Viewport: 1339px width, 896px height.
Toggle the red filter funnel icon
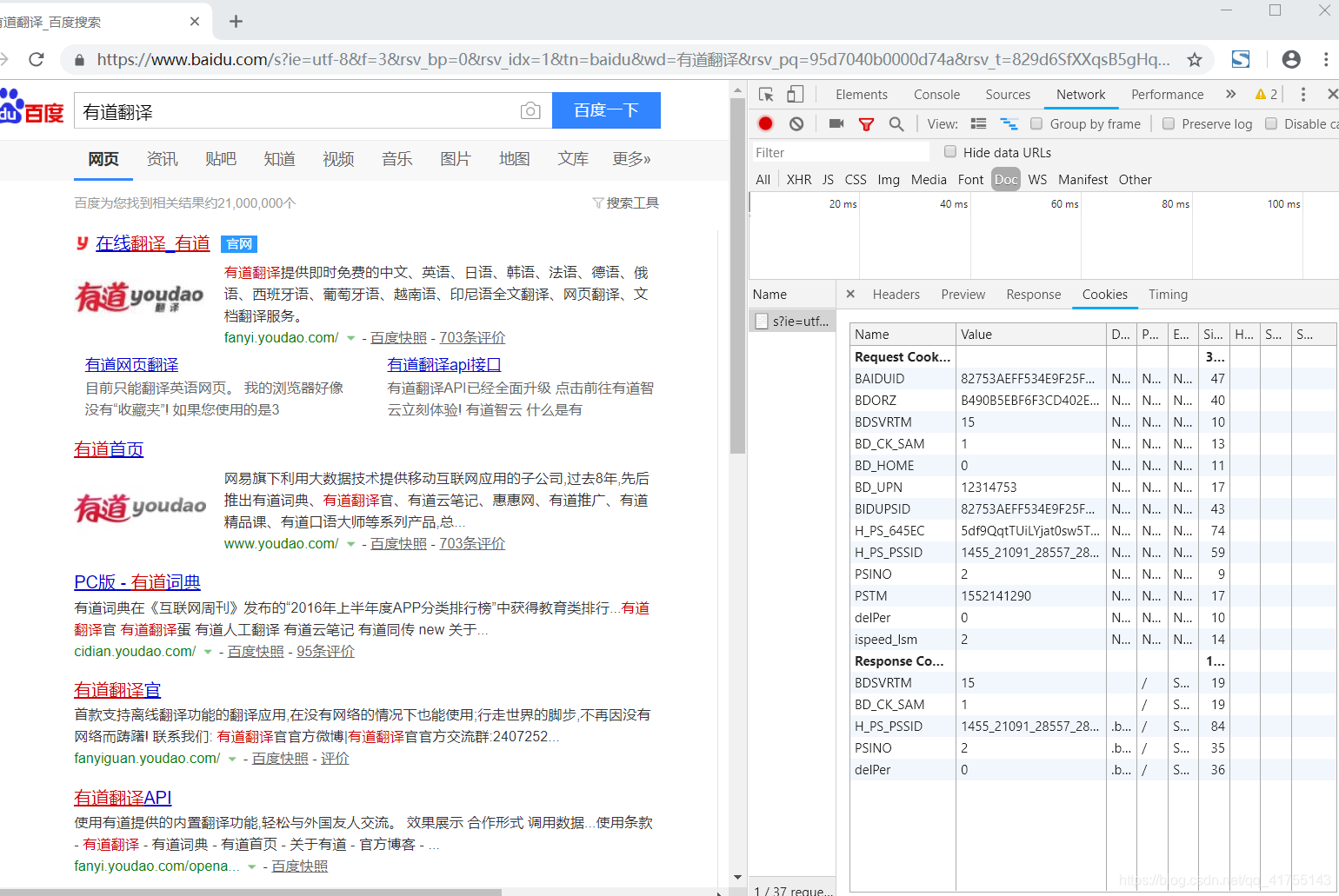866,124
